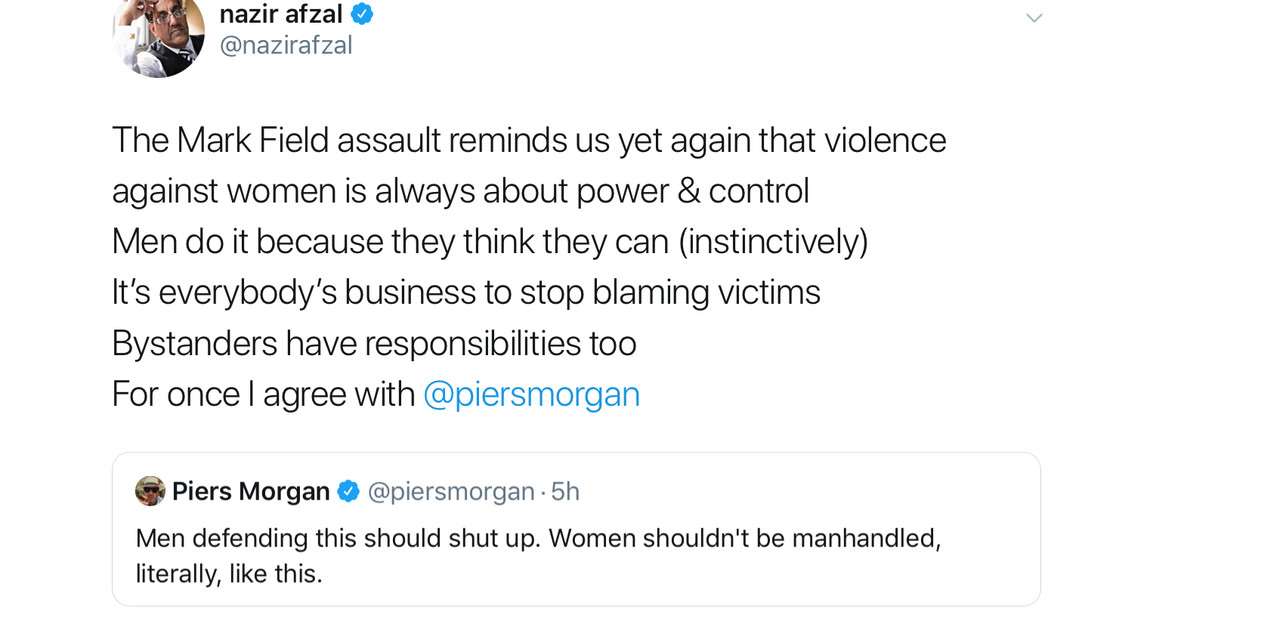Open the grey @piersmorgan handle in quoted tweet
This screenshot has width=1280, height=631.
(x=451, y=492)
